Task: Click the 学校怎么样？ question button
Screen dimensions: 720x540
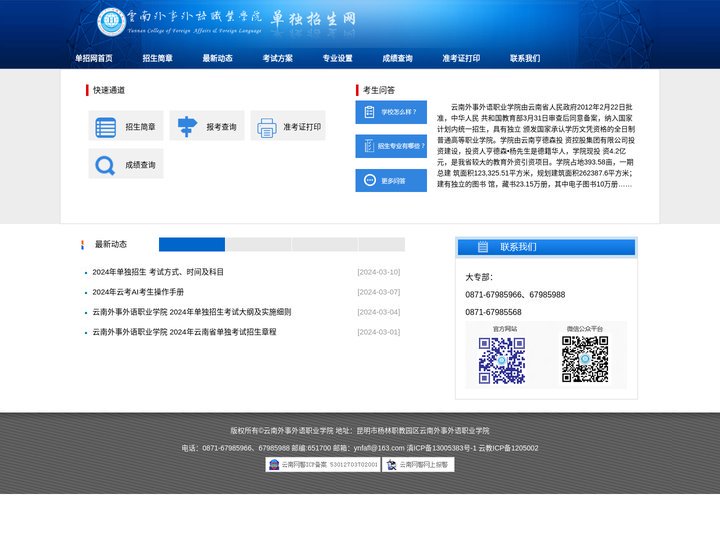Action: point(391,112)
